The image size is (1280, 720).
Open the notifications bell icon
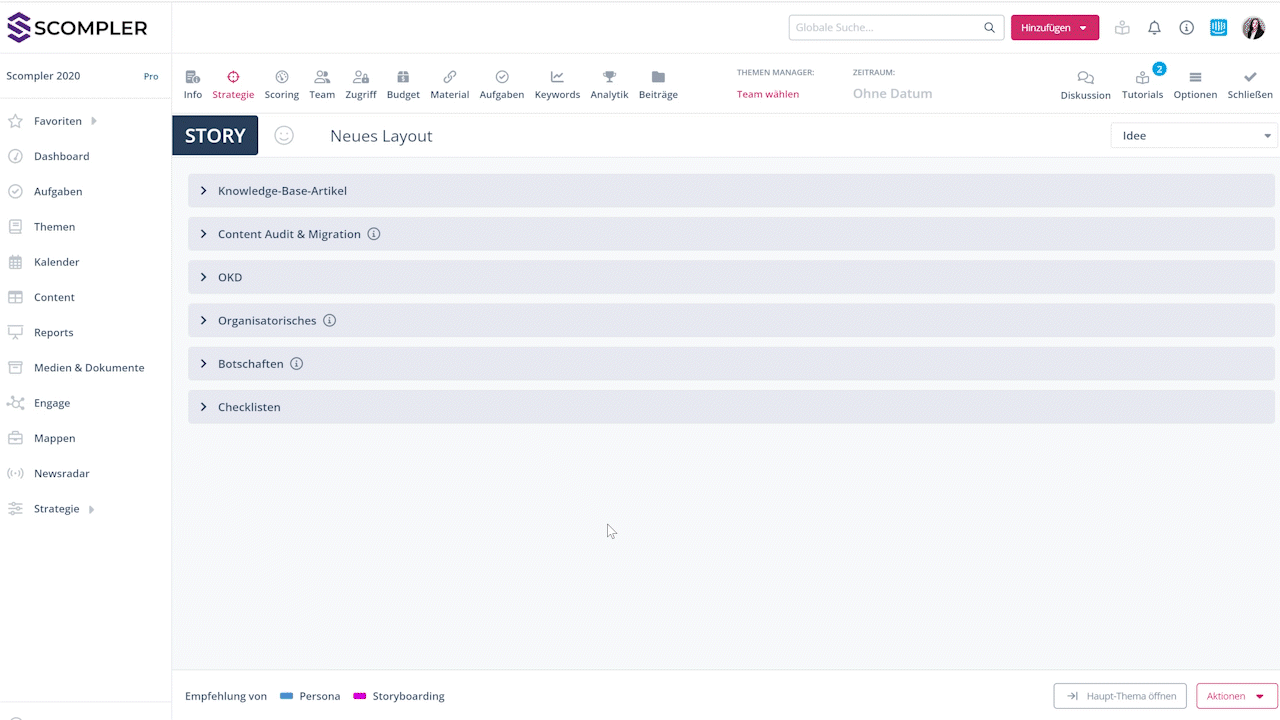point(1154,27)
